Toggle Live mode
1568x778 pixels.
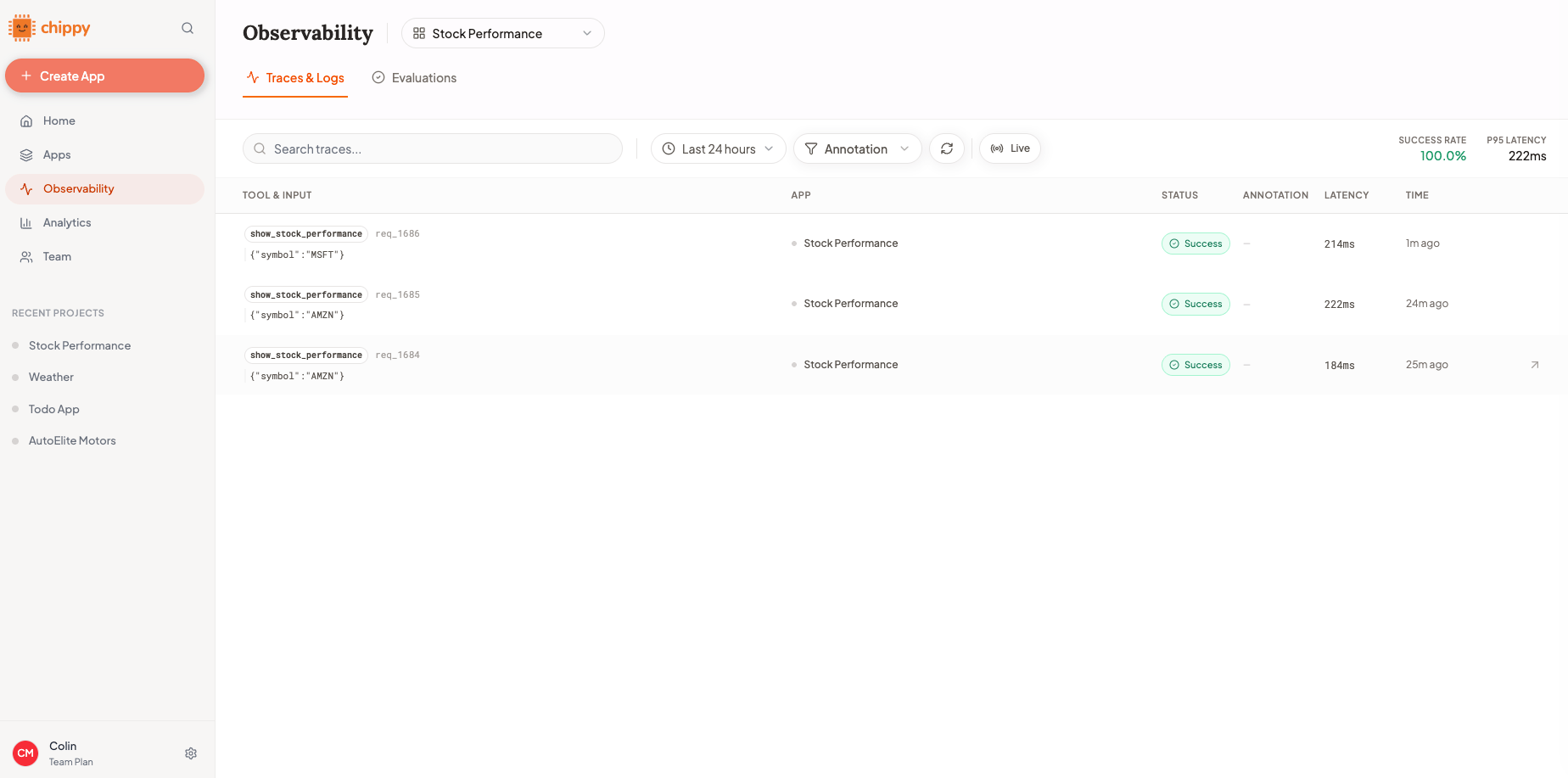(x=1010, y=148)
